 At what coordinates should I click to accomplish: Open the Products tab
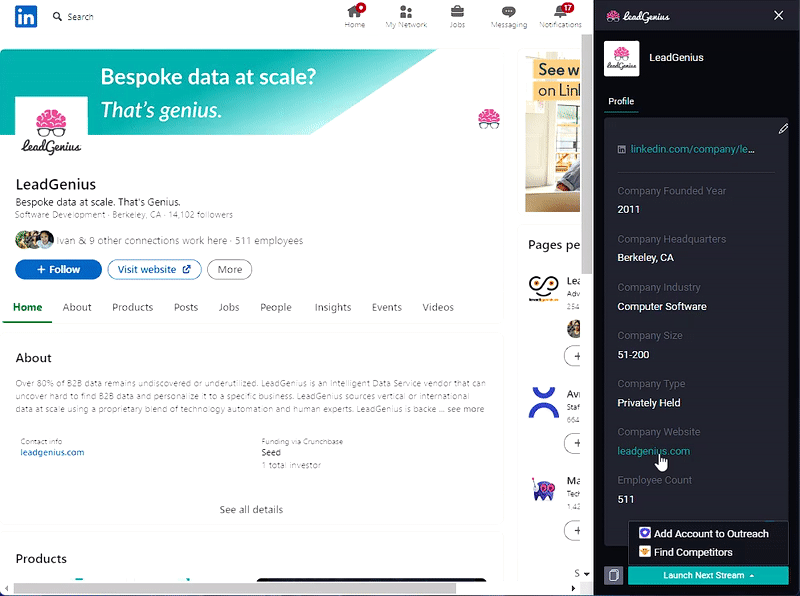coord(133,307)
